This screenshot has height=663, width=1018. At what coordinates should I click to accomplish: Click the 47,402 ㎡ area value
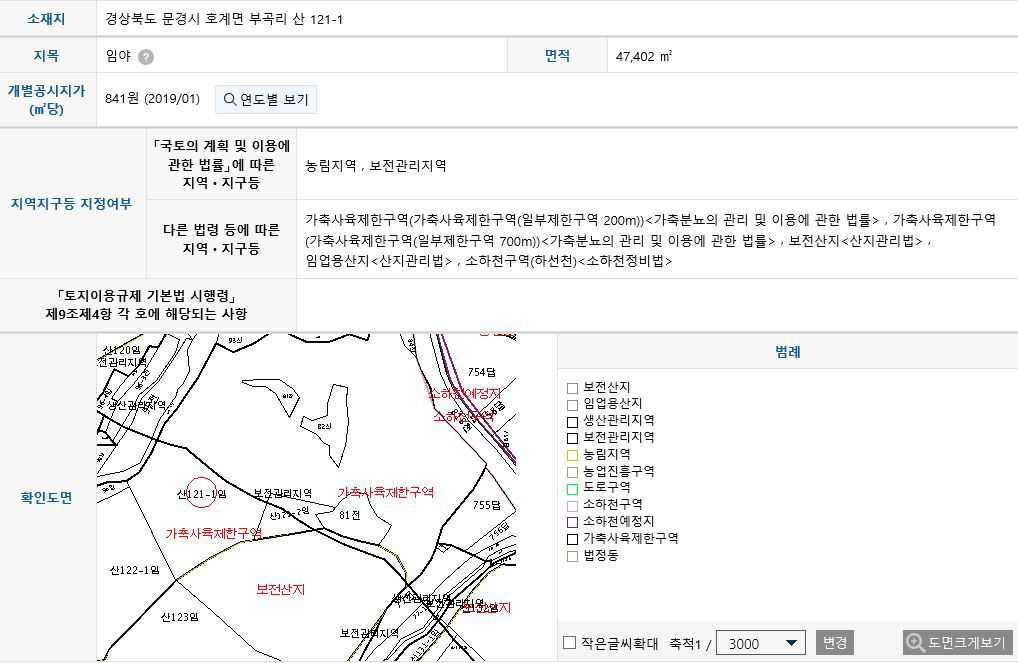[x=644, y=56]
